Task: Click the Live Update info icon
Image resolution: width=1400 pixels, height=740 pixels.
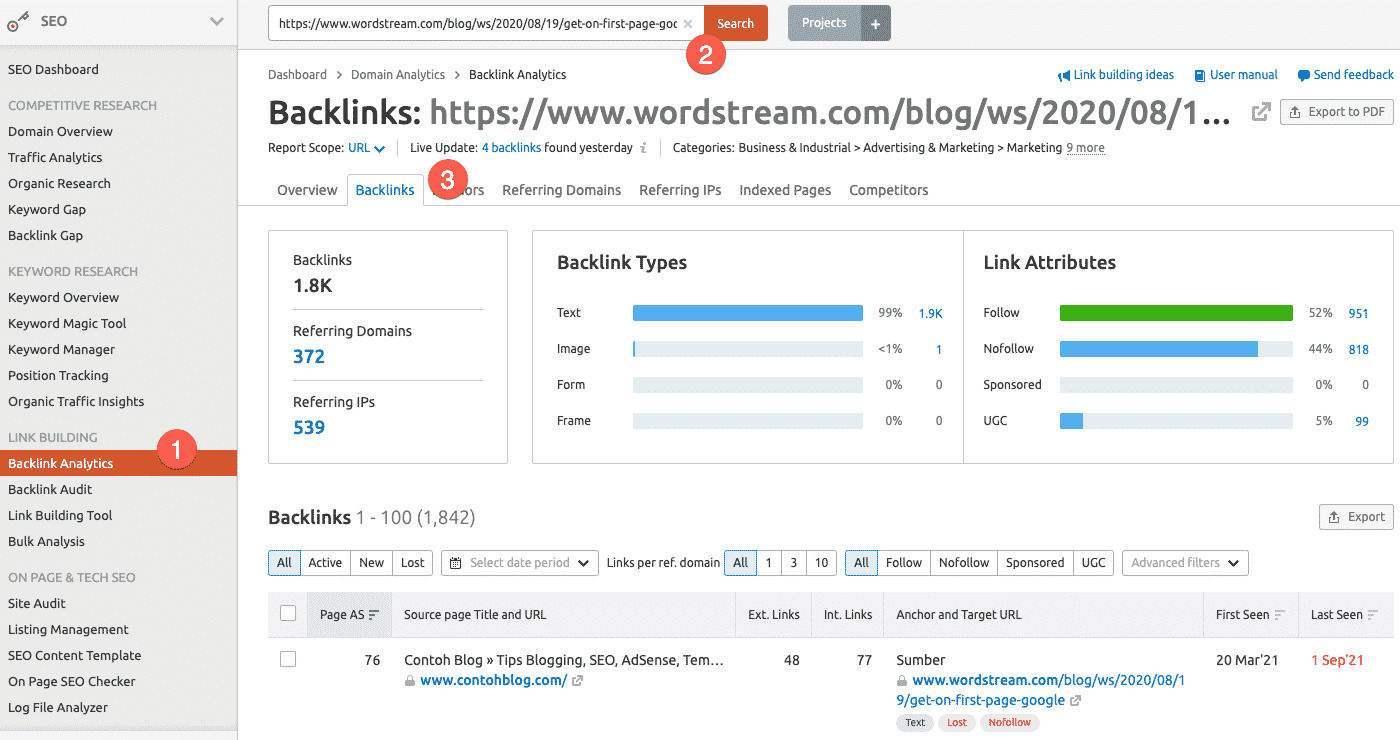Action: coord(643,148)
